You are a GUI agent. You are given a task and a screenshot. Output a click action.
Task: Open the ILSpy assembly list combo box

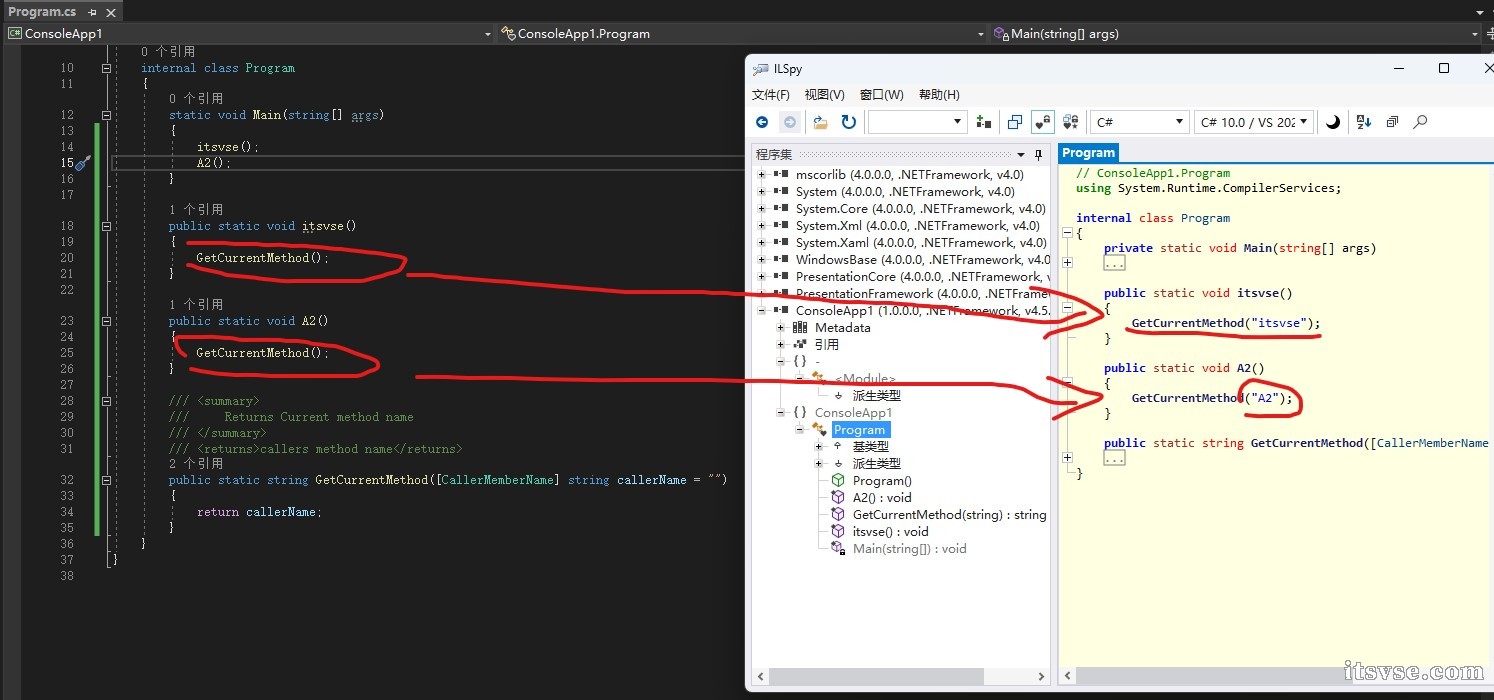[x=917, y=122]
